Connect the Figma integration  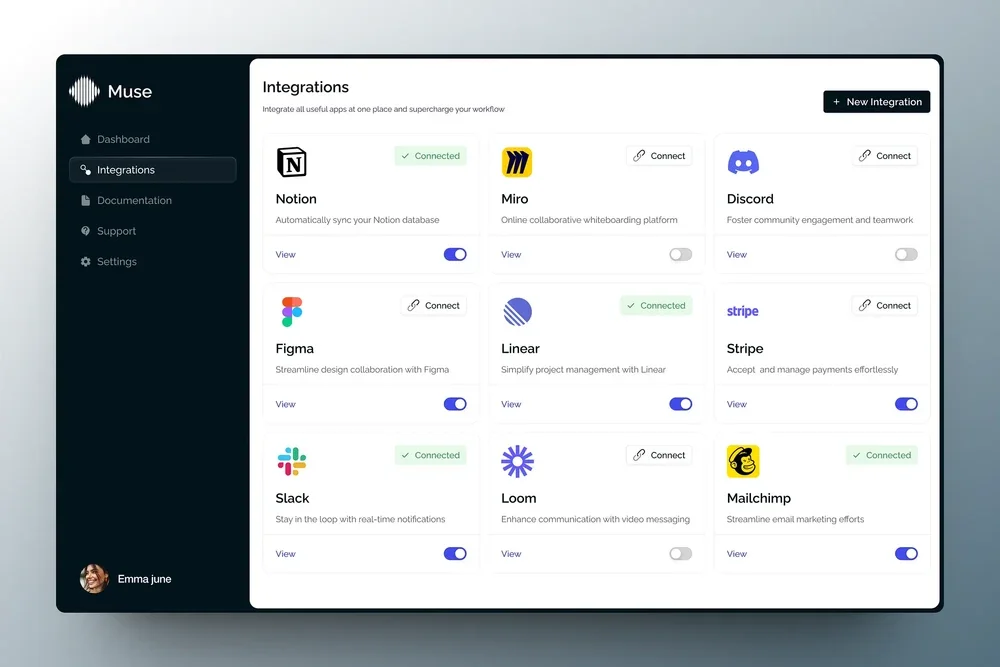tap(434, 305)
